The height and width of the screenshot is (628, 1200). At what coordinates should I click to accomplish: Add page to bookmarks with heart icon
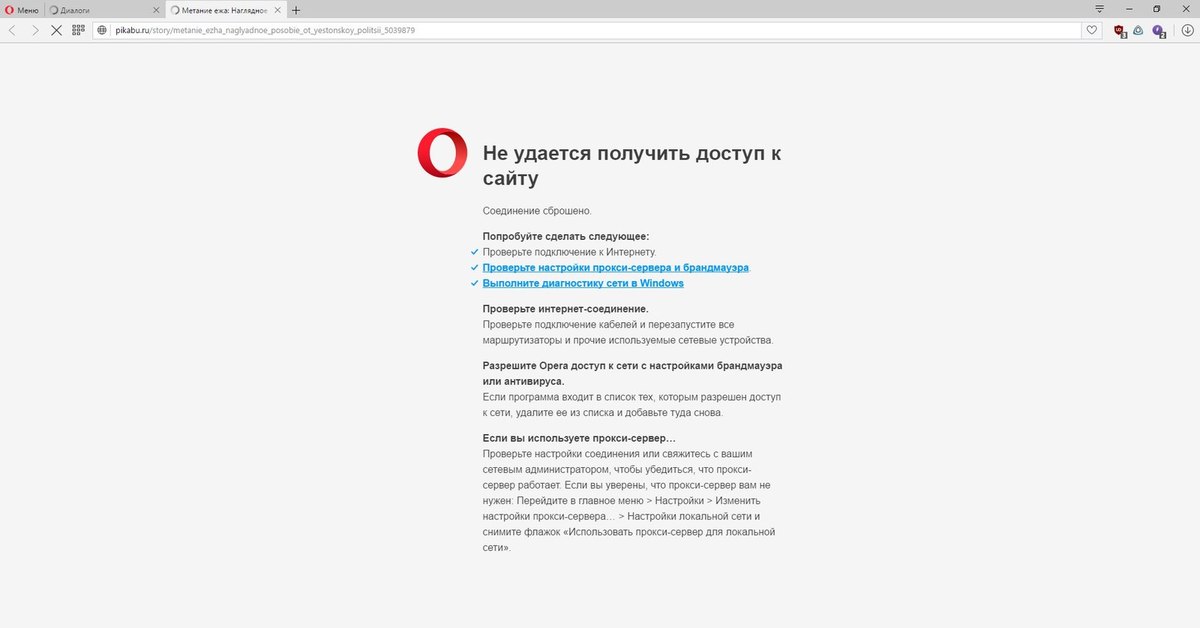(1092, 30)
